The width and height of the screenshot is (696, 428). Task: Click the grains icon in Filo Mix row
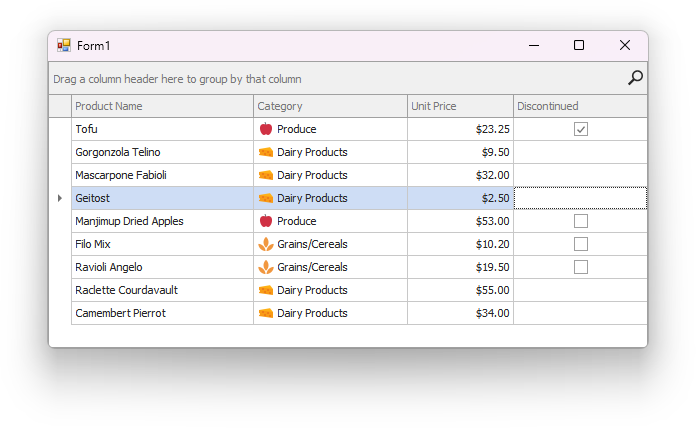266,244
